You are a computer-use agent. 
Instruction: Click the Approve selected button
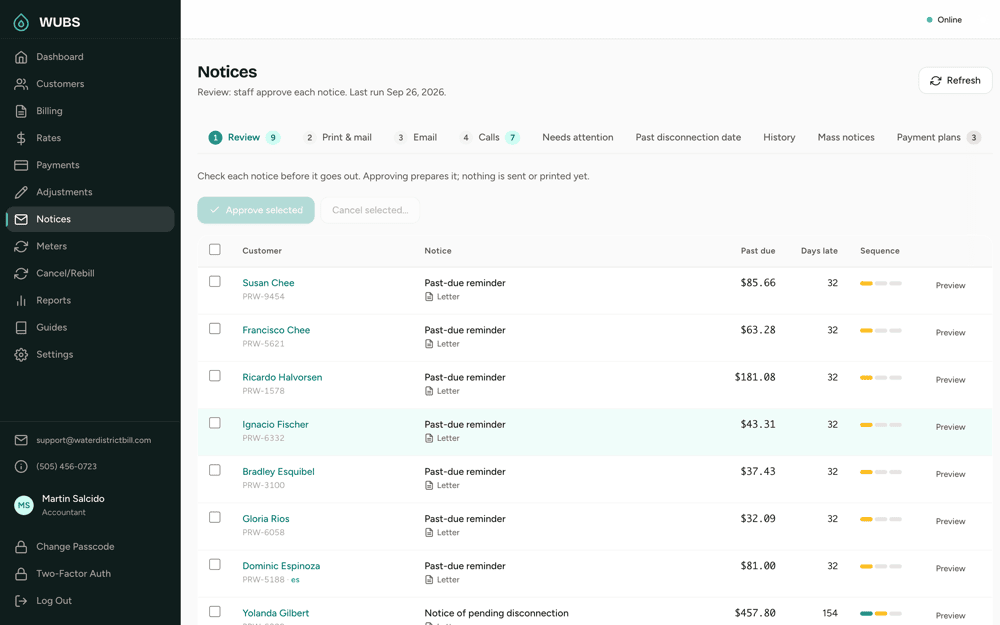coord(256,210)
